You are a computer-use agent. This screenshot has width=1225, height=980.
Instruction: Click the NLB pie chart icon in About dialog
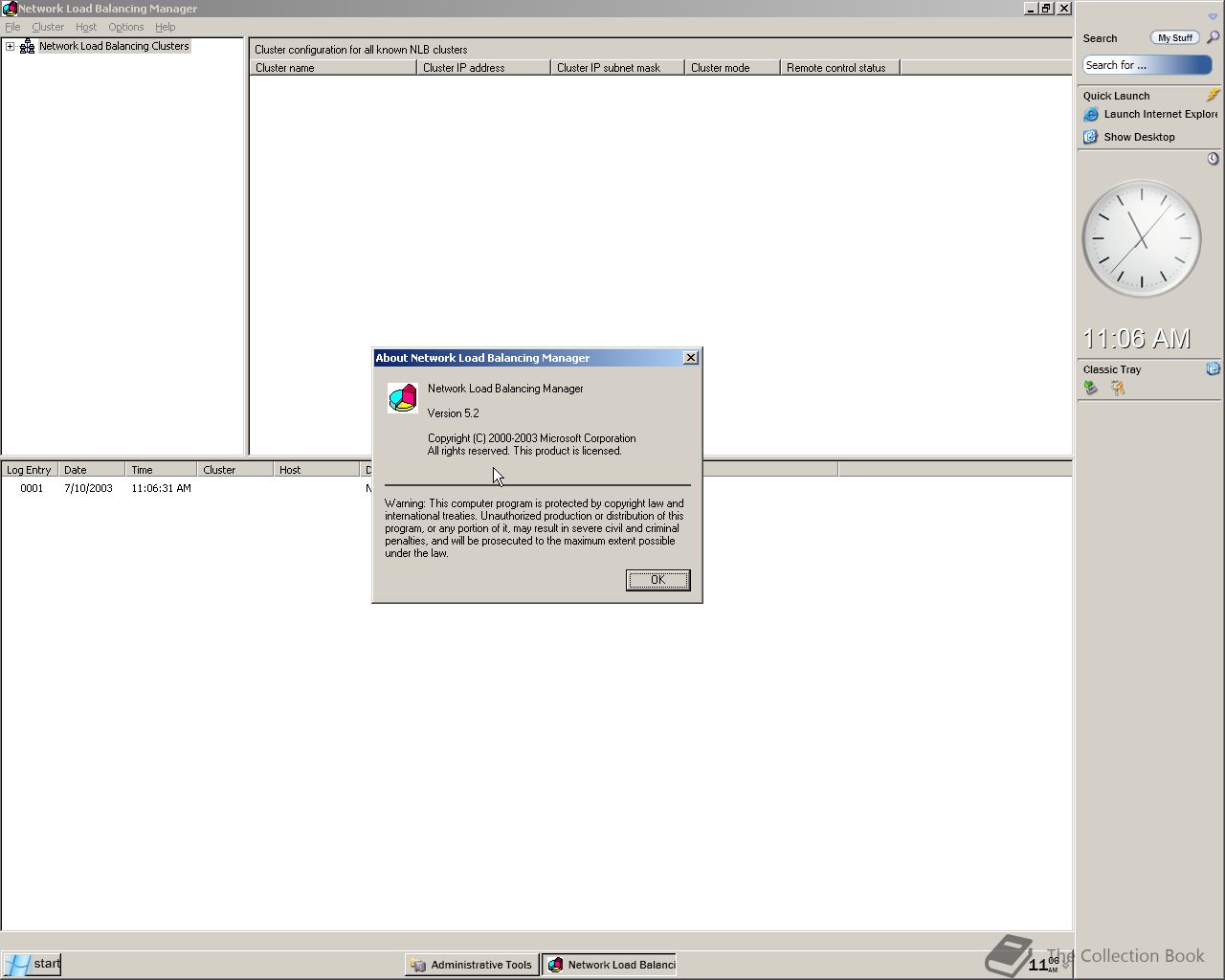point(403,398)
